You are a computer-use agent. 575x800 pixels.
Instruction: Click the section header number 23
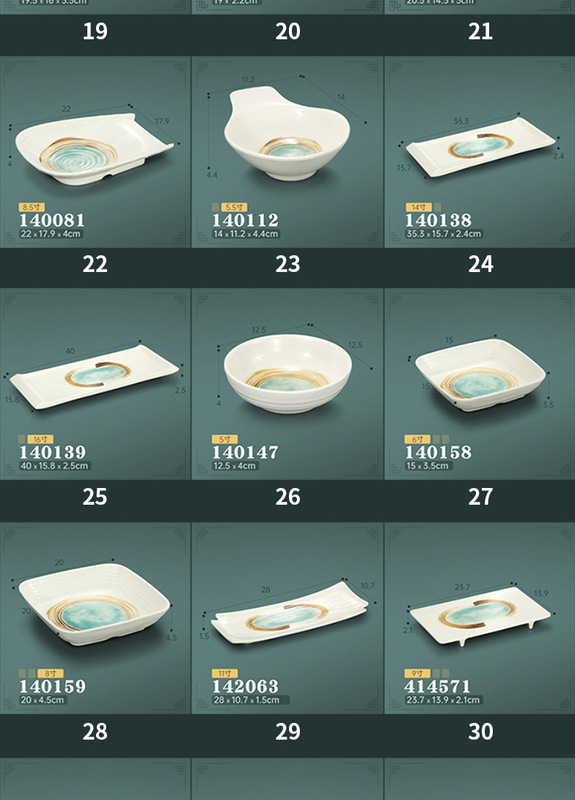pyautogui.click(x=288, y=264)
